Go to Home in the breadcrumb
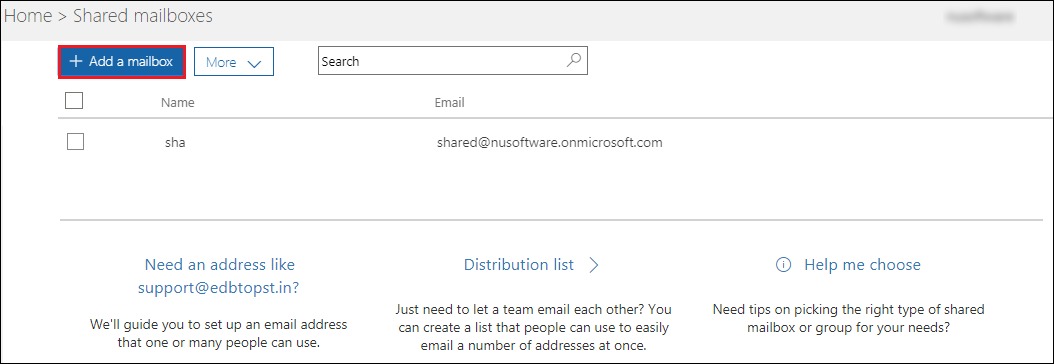1054x364 pixels. [28, 15]
